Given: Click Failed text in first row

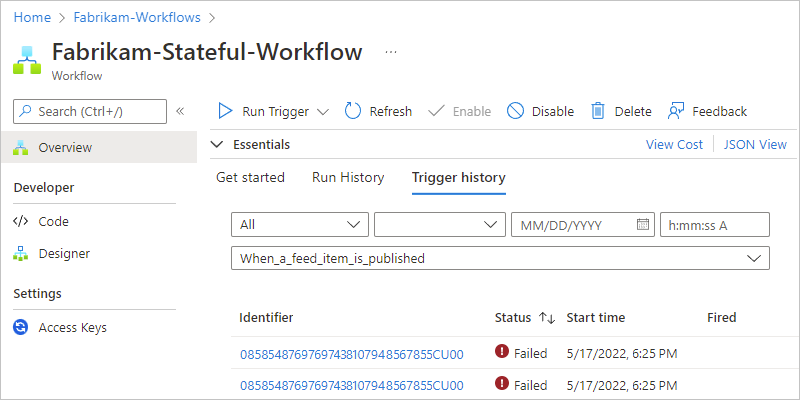Looking at the screenshot, I should pyautogui.click(x=530, y=354).
